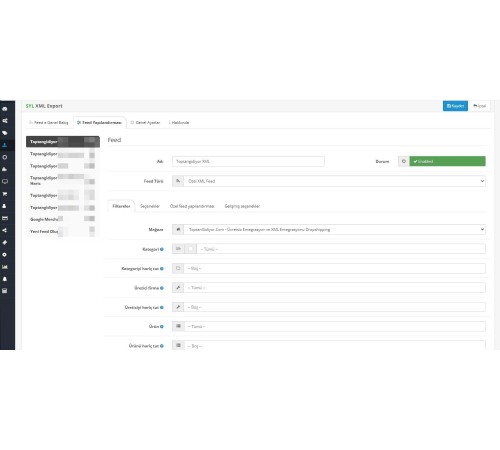
Task: Click the bell icon in the sidebar
Action: pyautogui.click(x=5, y=279)
